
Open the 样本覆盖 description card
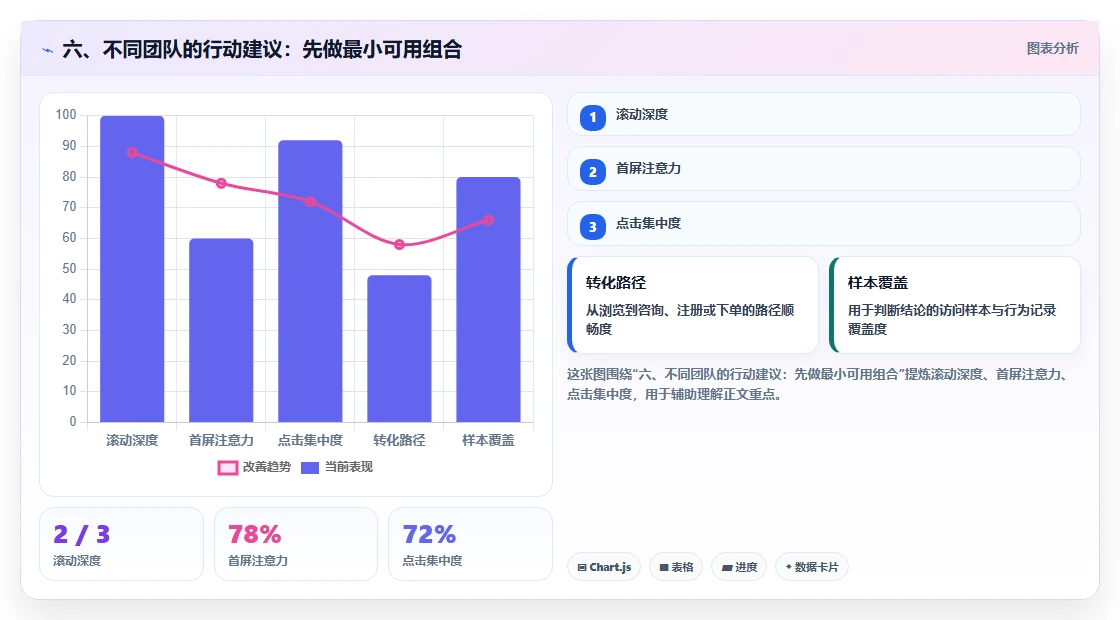coord(955,305)
